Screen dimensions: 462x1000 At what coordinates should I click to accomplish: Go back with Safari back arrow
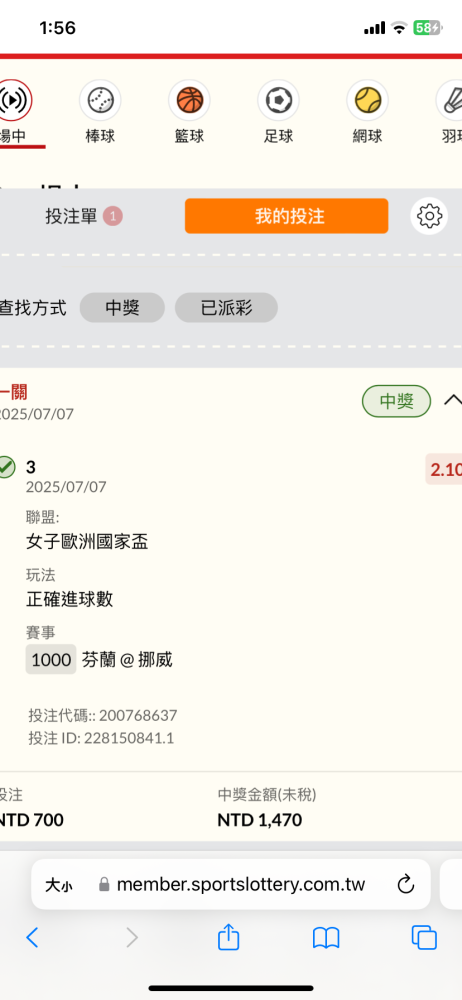33,938
